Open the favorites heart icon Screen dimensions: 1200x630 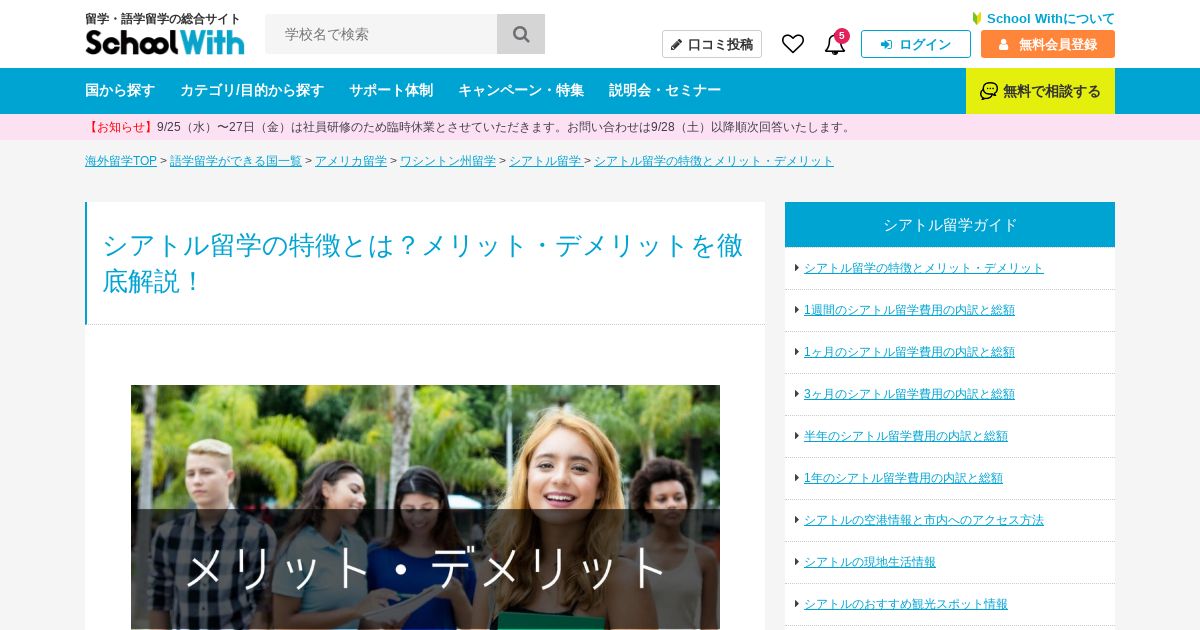(793, 44)
